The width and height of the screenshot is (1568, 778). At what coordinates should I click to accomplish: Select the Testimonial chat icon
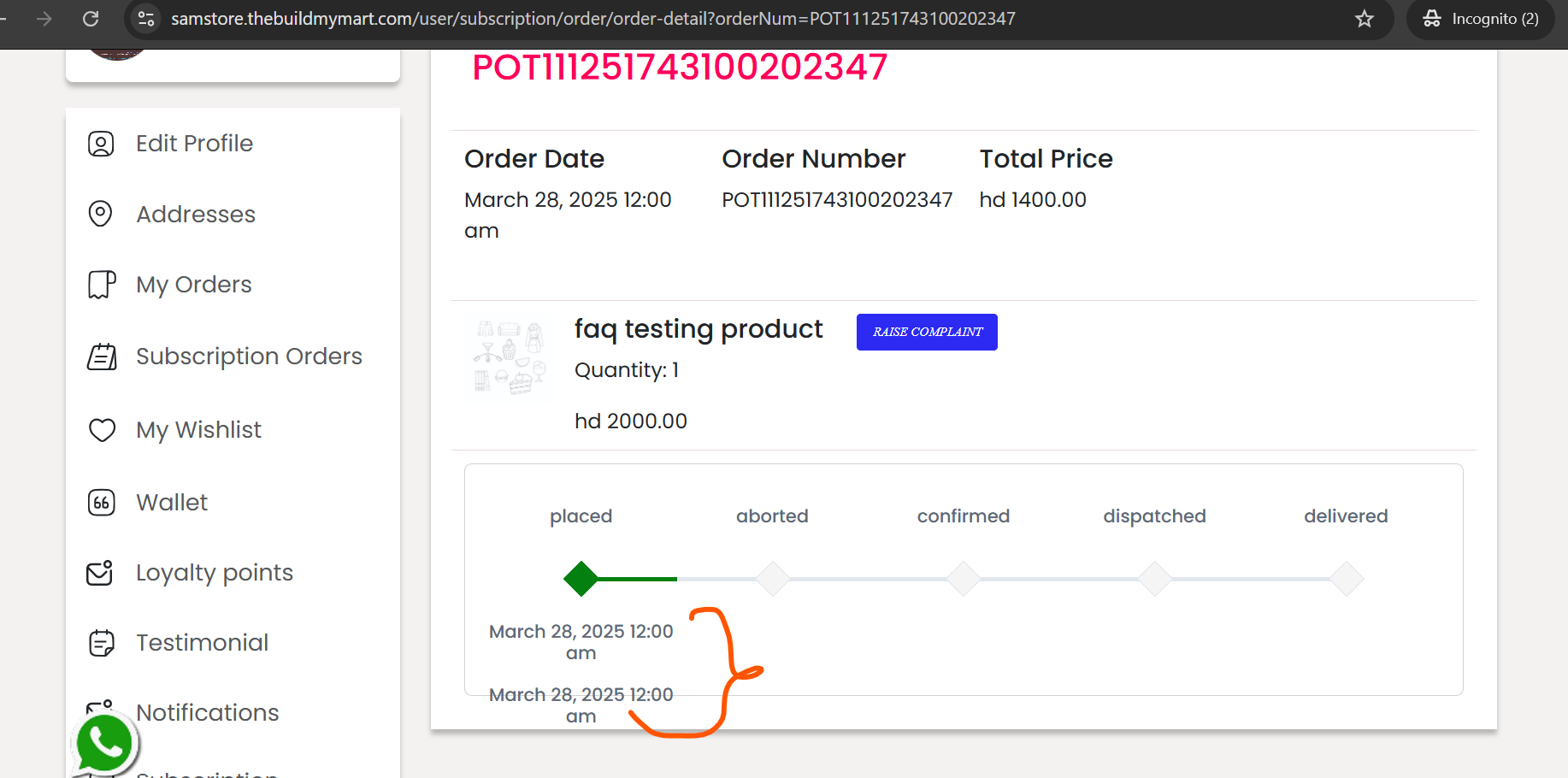tap(101, 642)
